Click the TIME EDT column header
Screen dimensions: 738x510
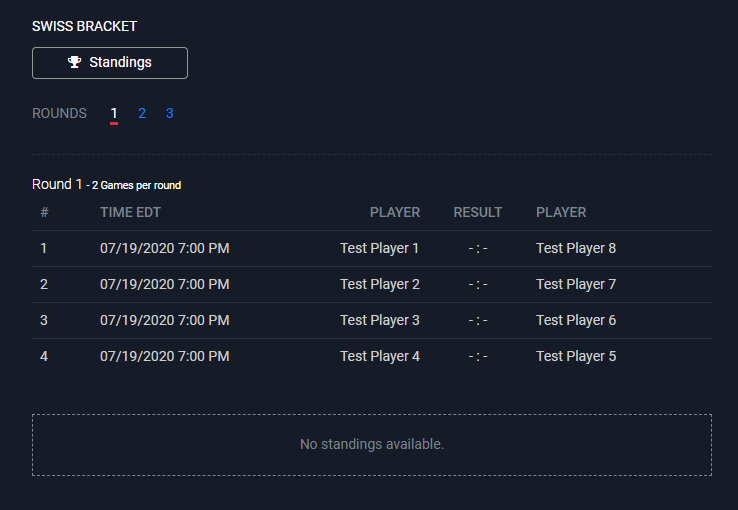(x=130, y=212)
